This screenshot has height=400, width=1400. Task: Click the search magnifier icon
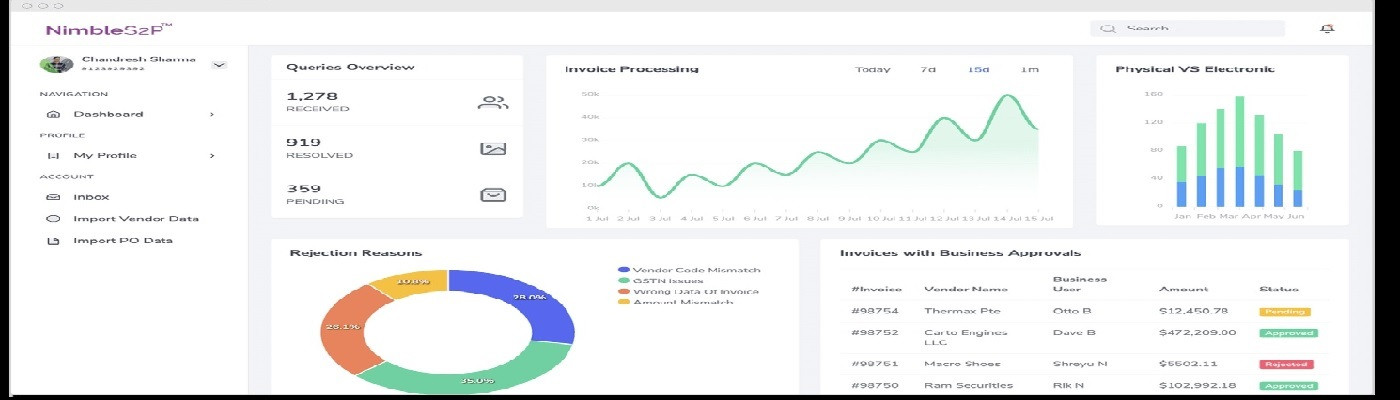click(1107, 29)
